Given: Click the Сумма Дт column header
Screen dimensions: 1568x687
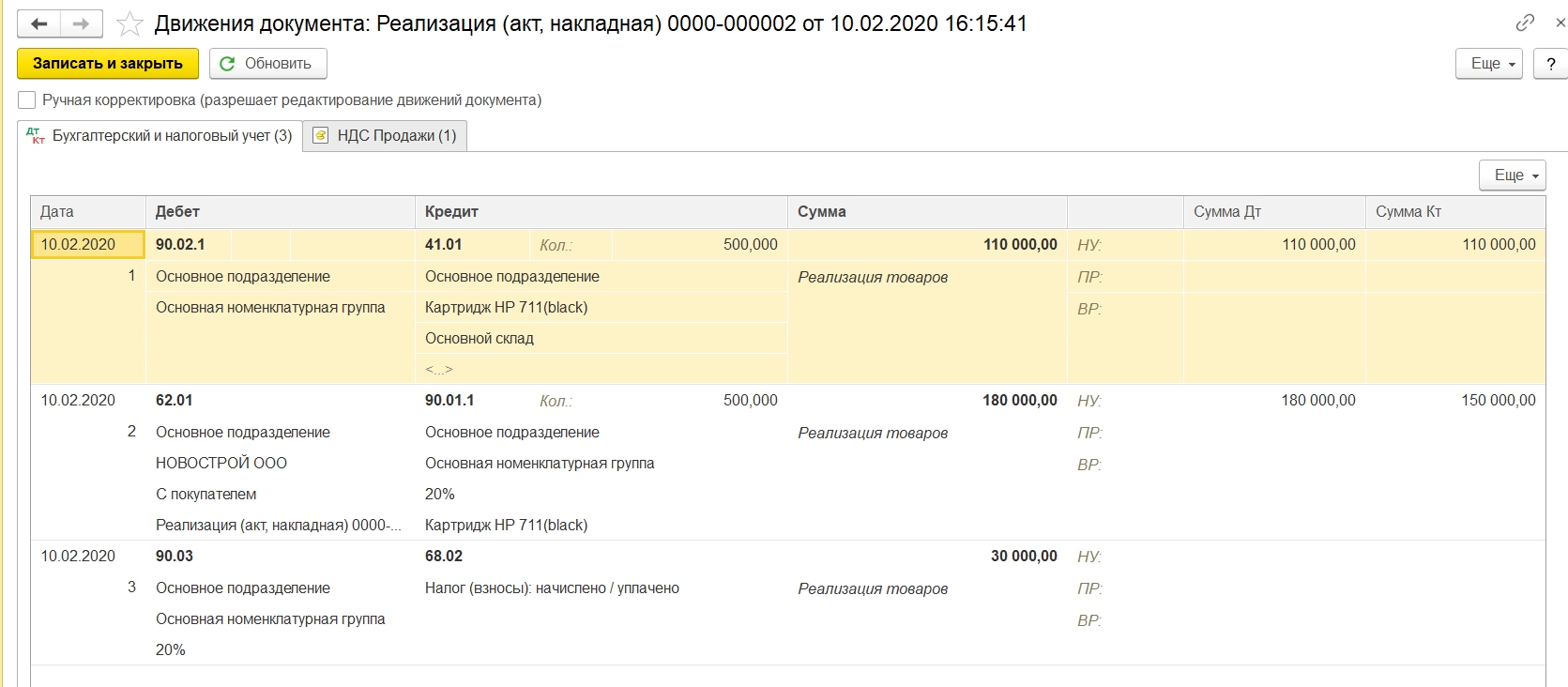Looking at the screenshot, I should [1272, 212].
